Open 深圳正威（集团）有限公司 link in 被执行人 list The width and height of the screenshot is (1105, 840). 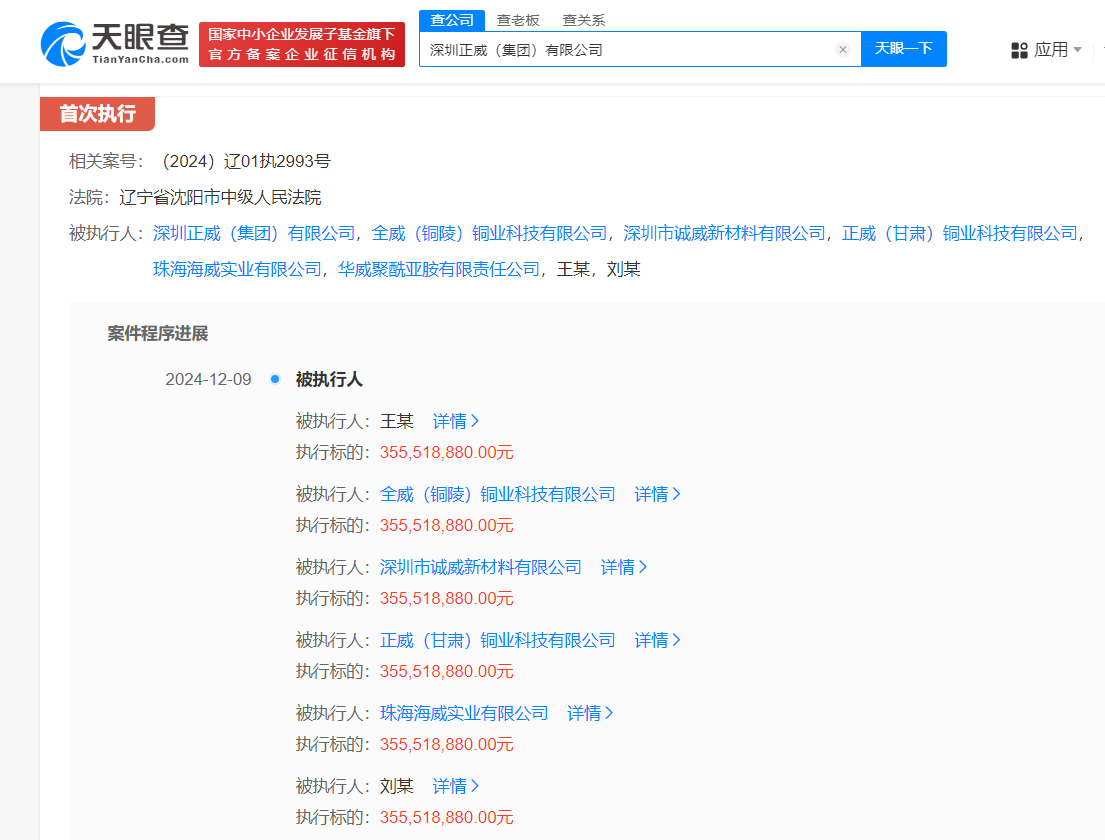(254, 233)
